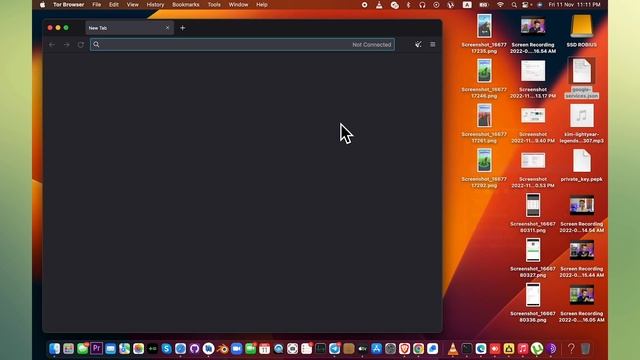The height and width of the screenshot is (360, 640).
Task: Select Screen Recording 16.54 AM file
Action: tap(533, 35)
